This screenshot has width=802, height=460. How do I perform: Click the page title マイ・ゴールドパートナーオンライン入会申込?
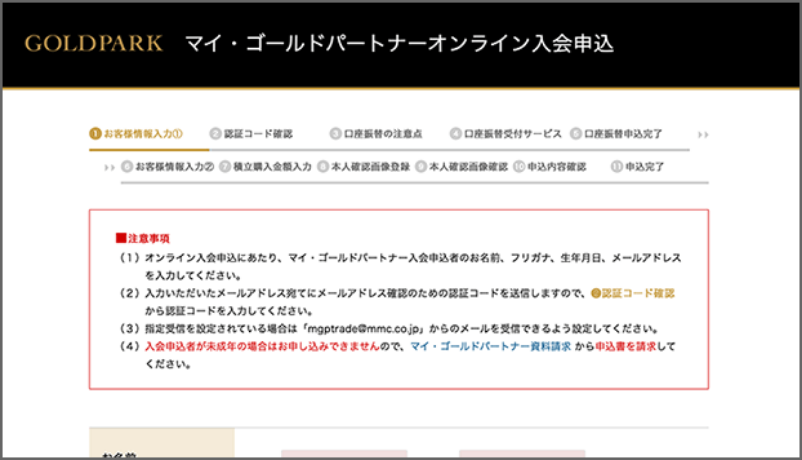pos(399,43)
